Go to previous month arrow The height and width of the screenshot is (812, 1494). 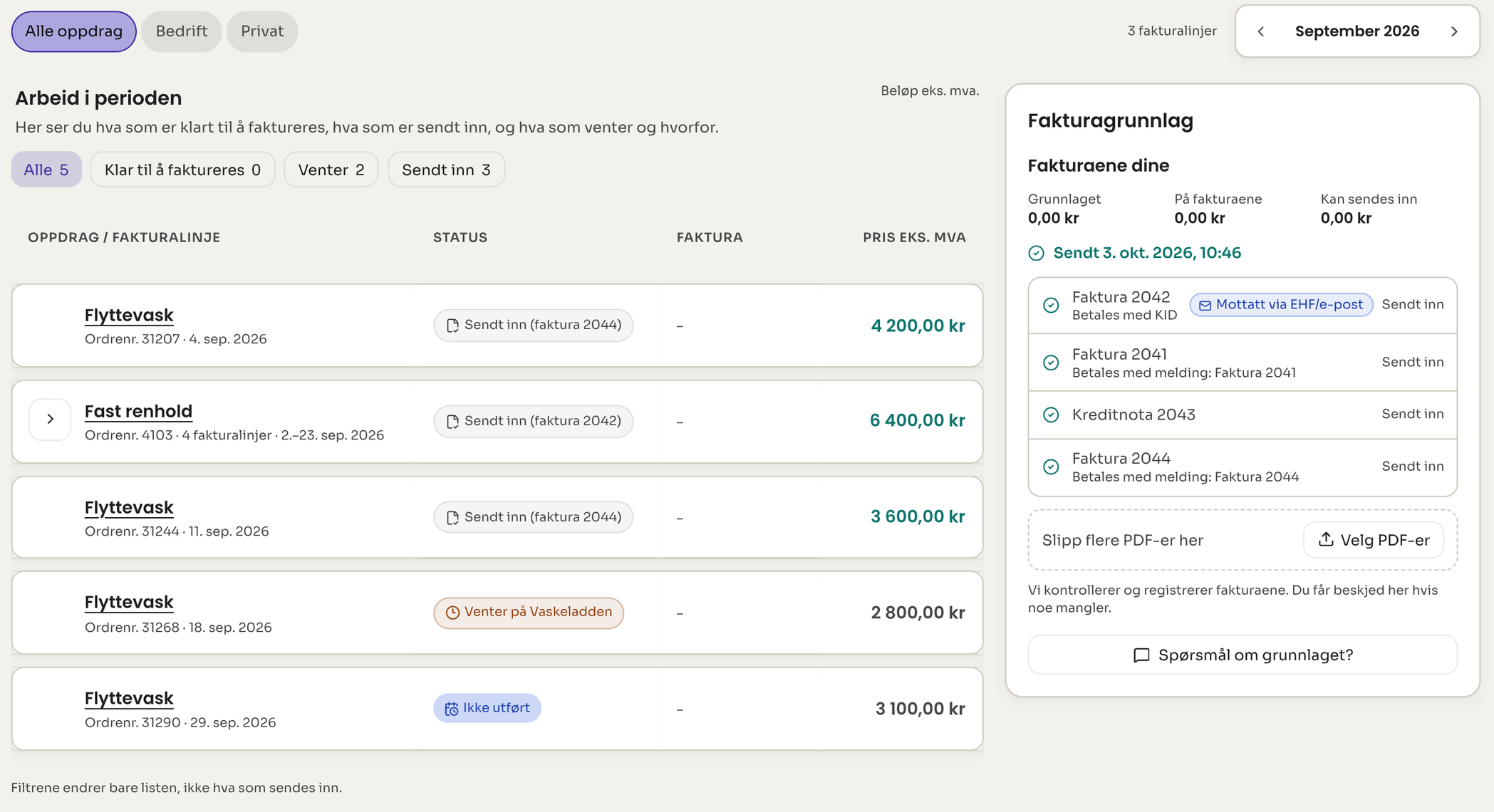click(1260, 31)
